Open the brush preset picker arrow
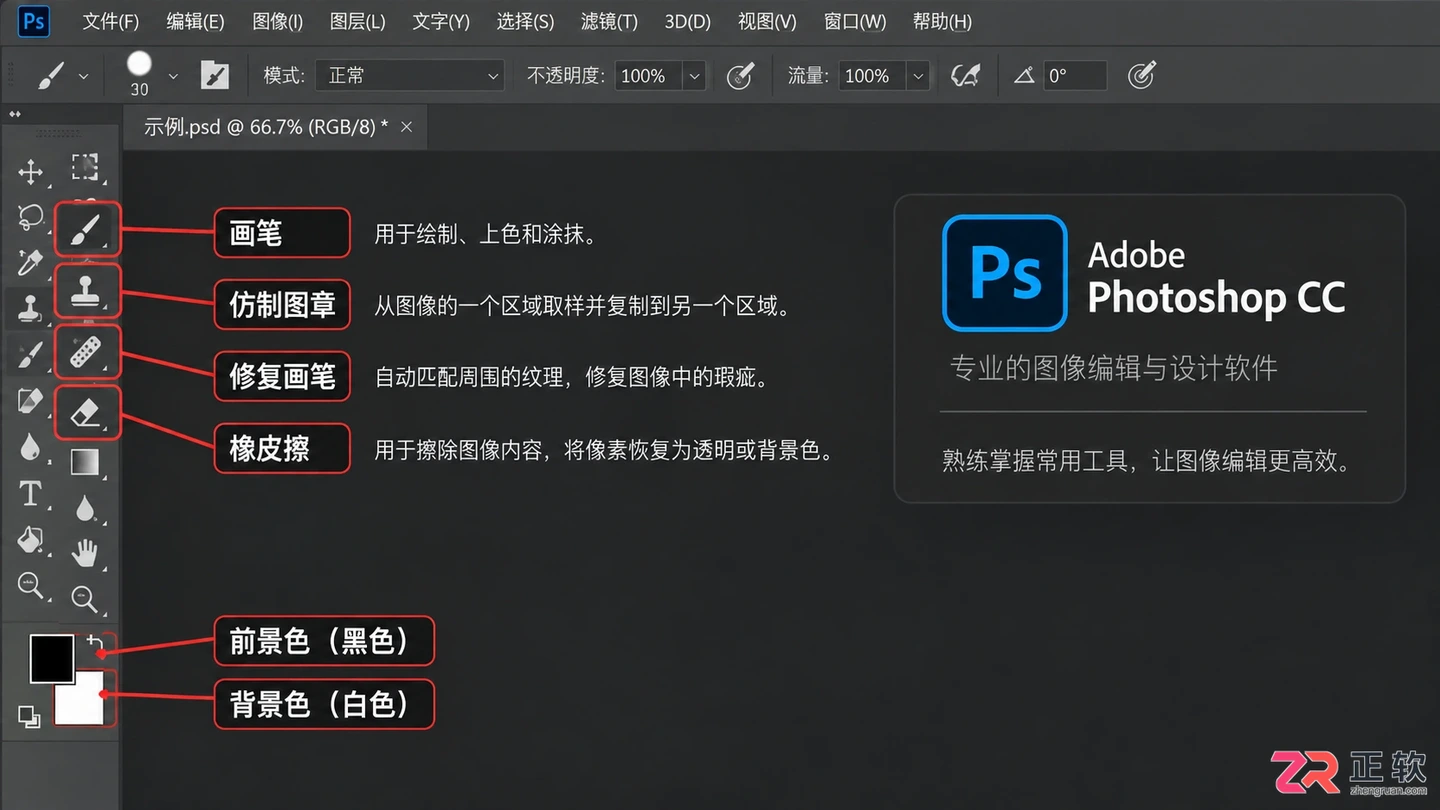The image size is (1440, 810). (x=173, y=76)
